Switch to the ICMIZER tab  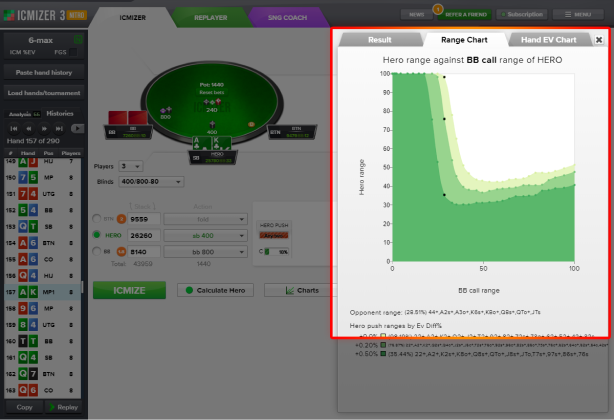[132, 18]
